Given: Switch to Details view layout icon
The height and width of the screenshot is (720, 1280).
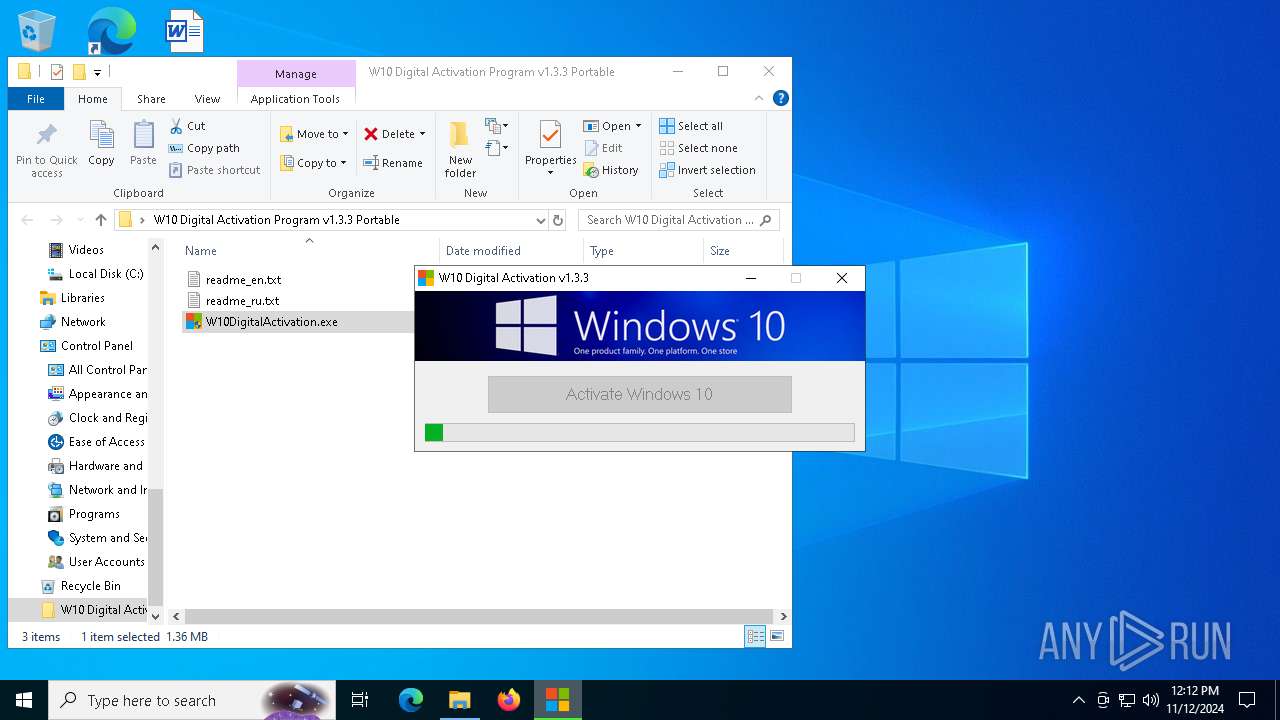Looking at the screenshot, I should coord(756,636).
